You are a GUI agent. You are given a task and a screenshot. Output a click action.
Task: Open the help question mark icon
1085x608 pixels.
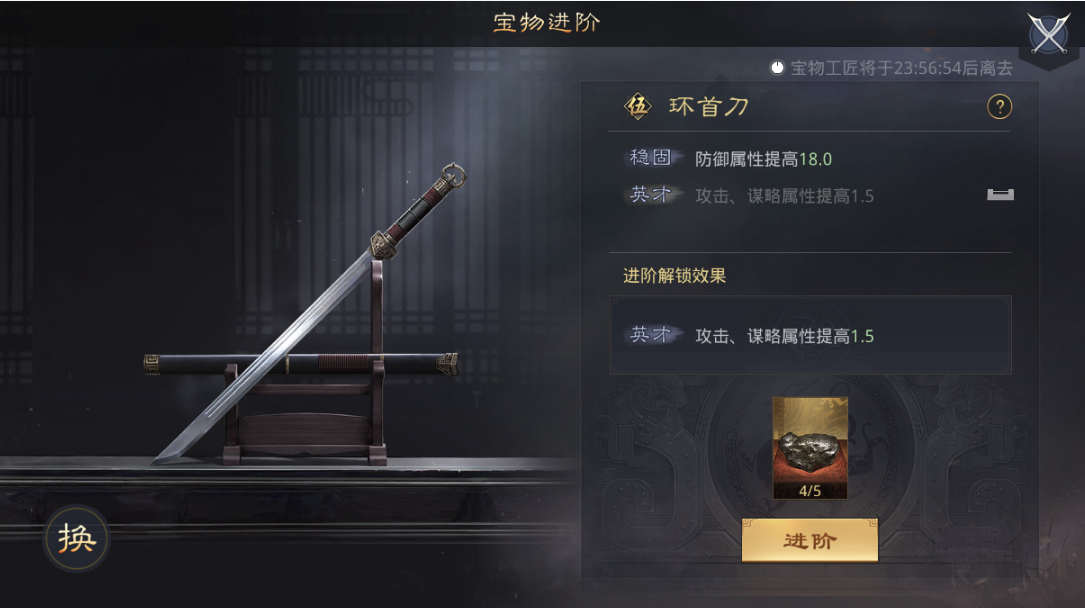(x=999, y=107)
